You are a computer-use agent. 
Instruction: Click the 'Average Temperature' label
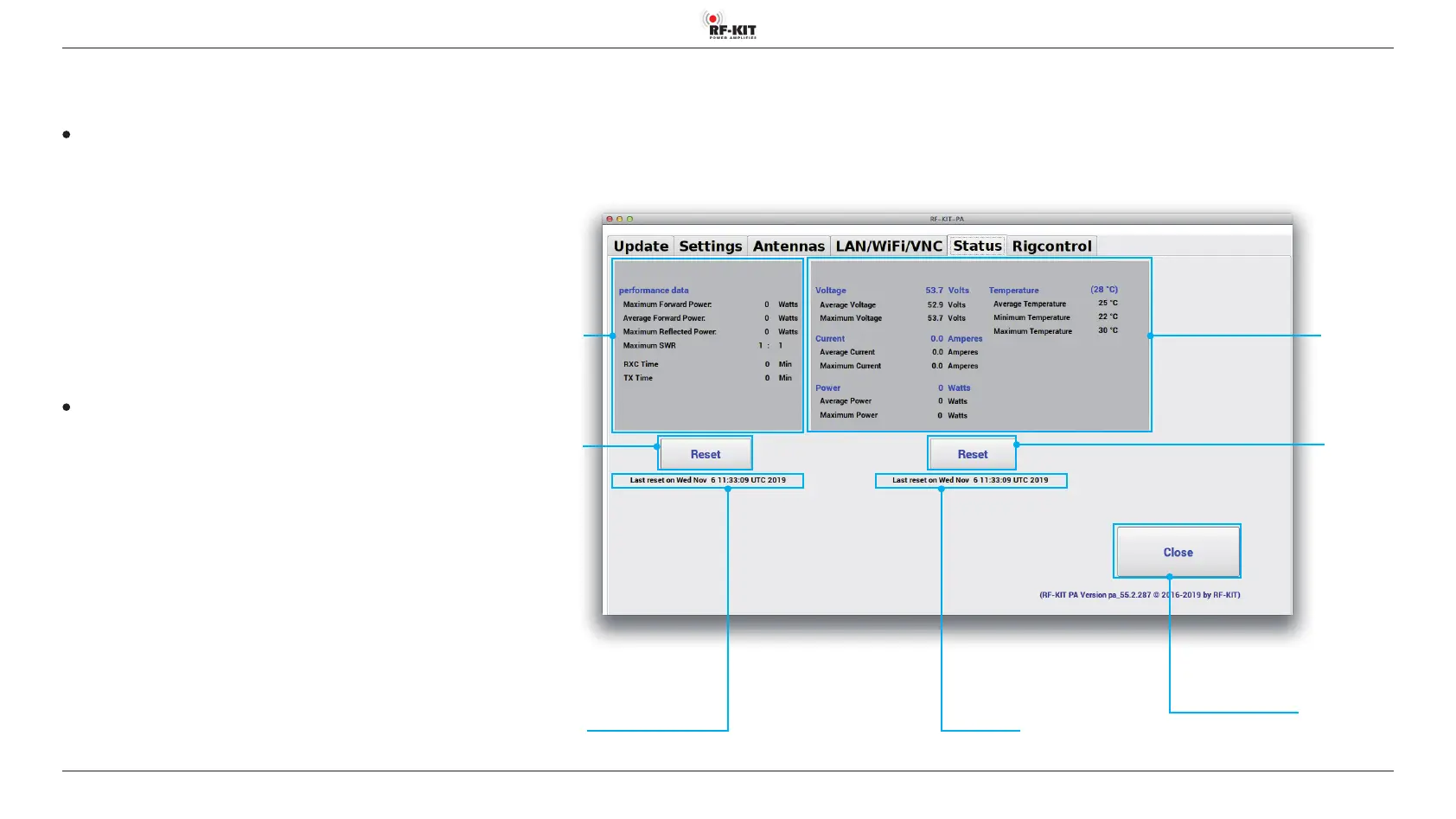pyautogui.click(x=1030, y=304)
